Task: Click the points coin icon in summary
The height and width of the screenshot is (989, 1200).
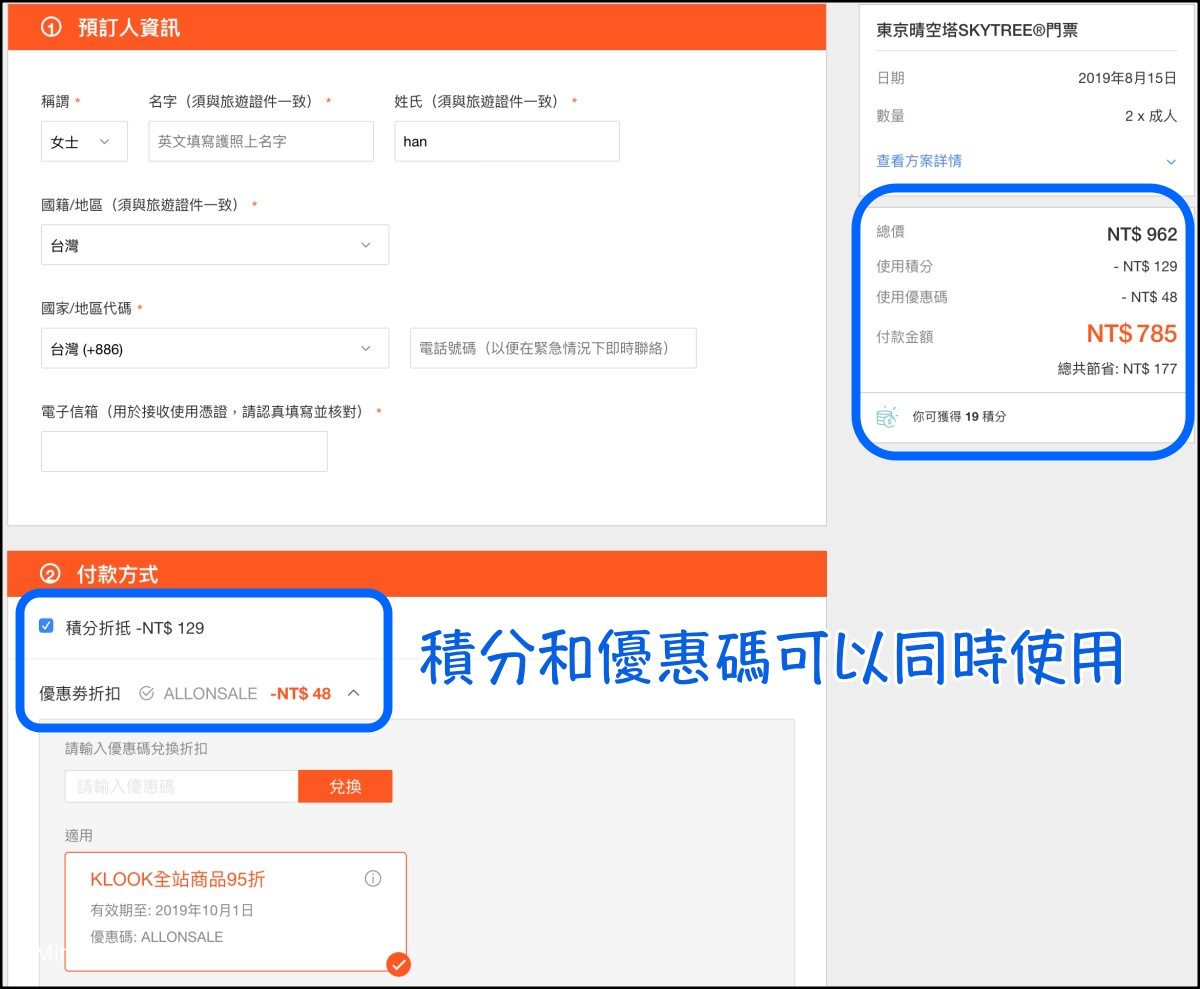Action: click(887, 416)
